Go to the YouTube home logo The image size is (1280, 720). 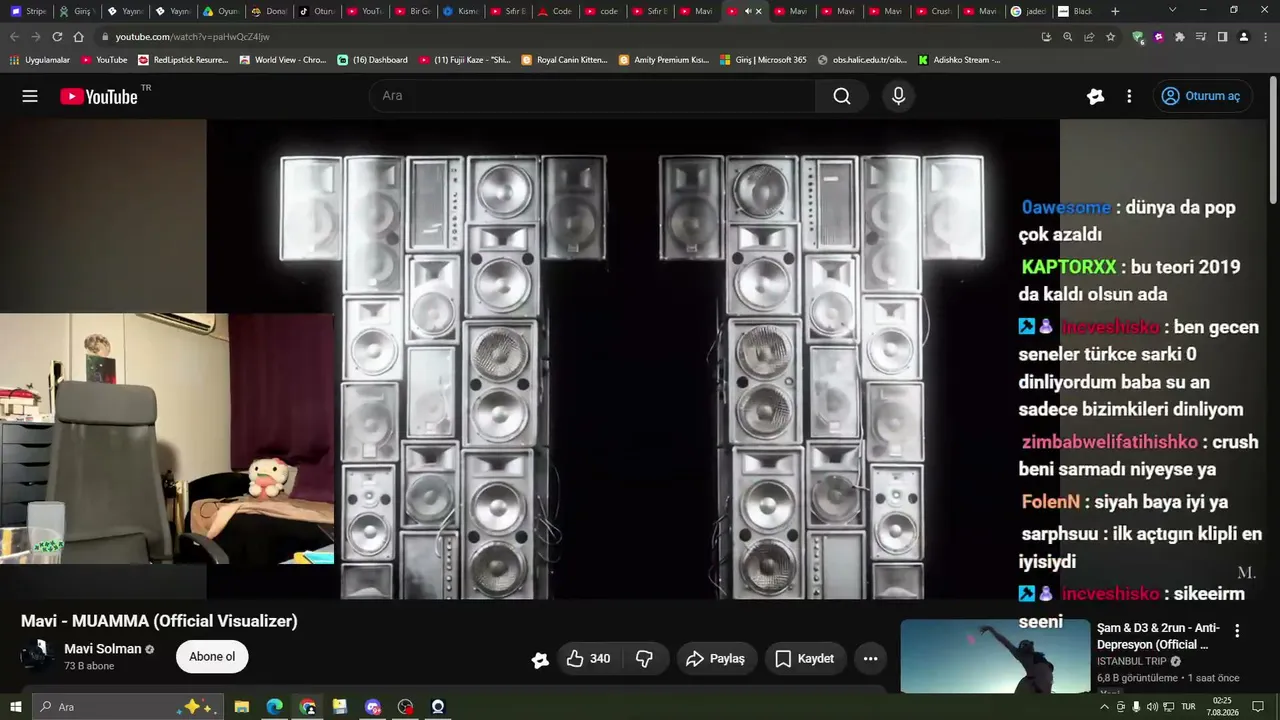click(x=99, y=96)
